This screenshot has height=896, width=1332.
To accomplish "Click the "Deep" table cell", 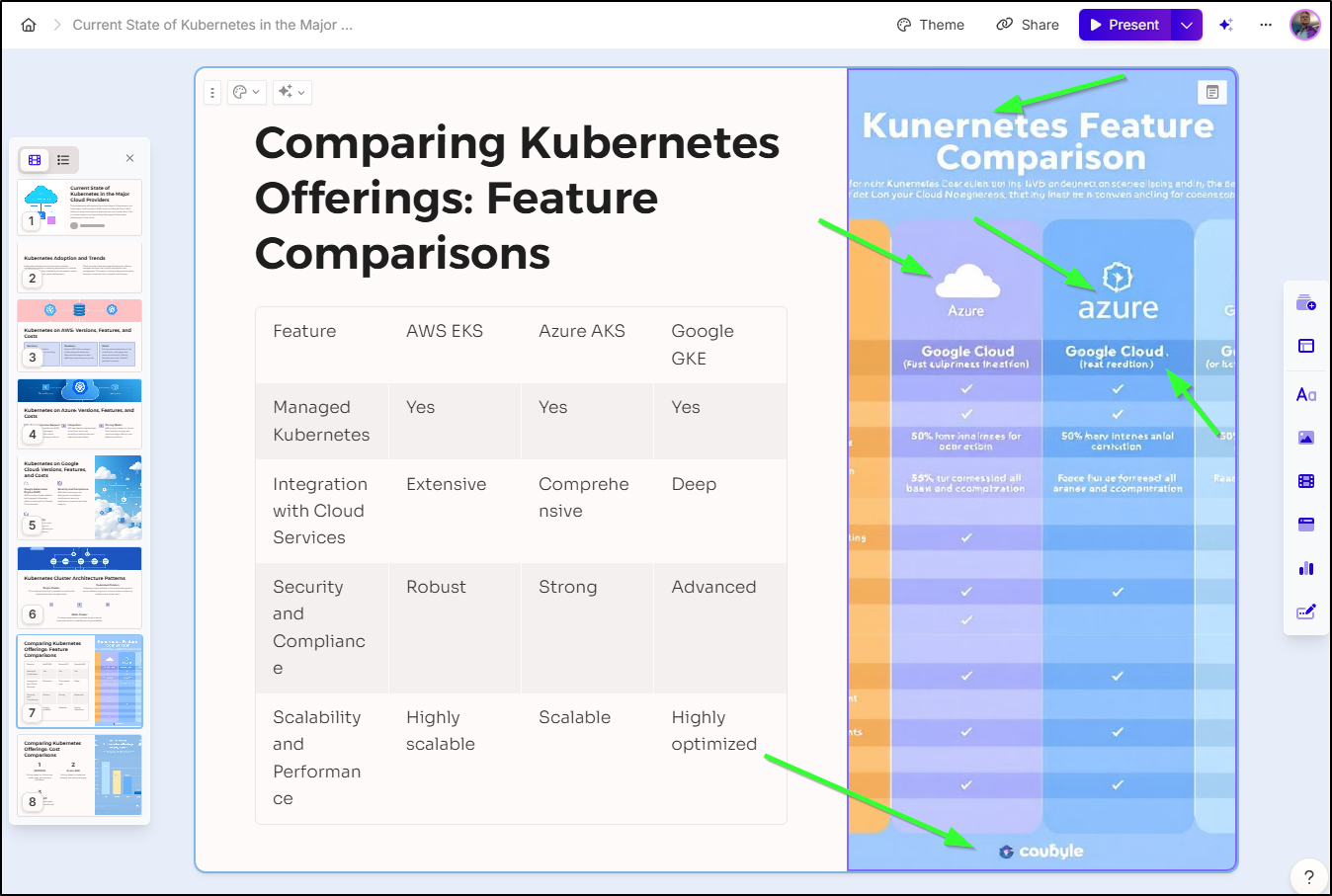I will click(x=720, y=511).
